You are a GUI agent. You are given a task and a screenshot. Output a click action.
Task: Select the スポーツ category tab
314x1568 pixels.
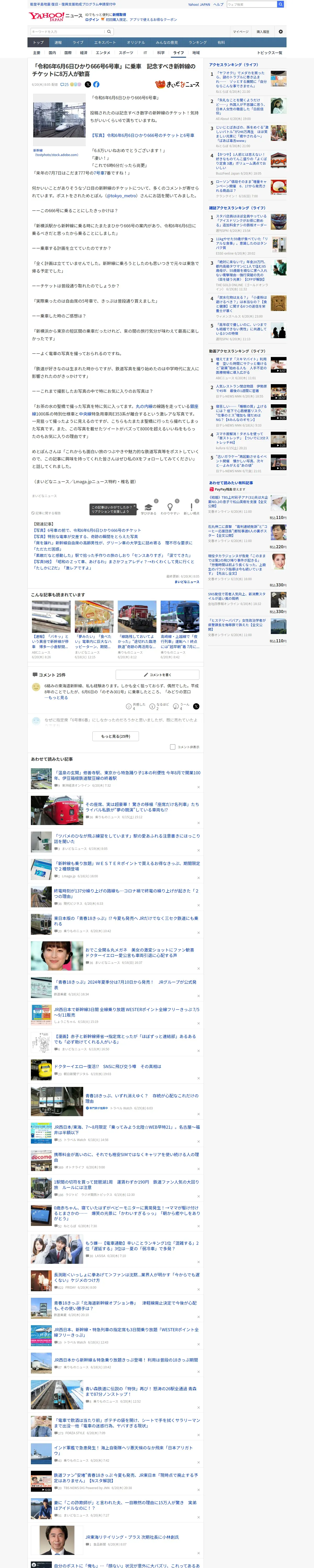(126, 53)
